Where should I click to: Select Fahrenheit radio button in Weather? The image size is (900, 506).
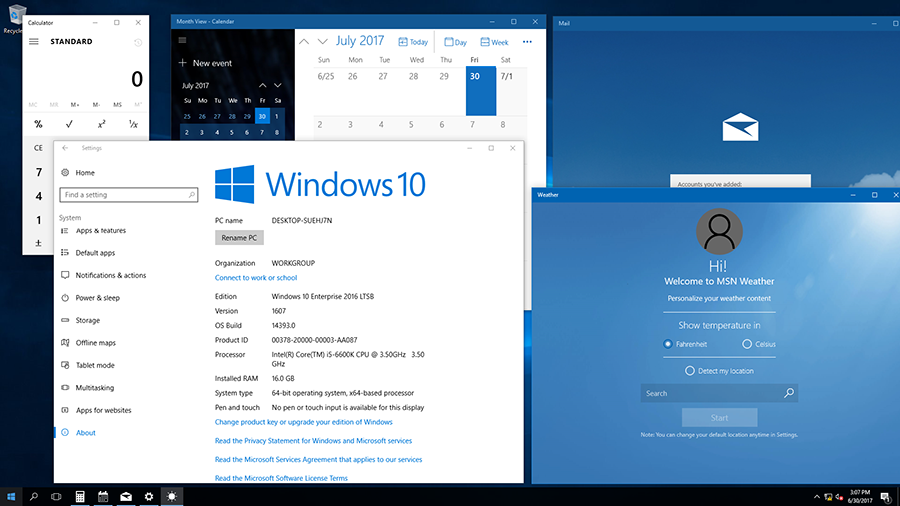coord(668,344)
